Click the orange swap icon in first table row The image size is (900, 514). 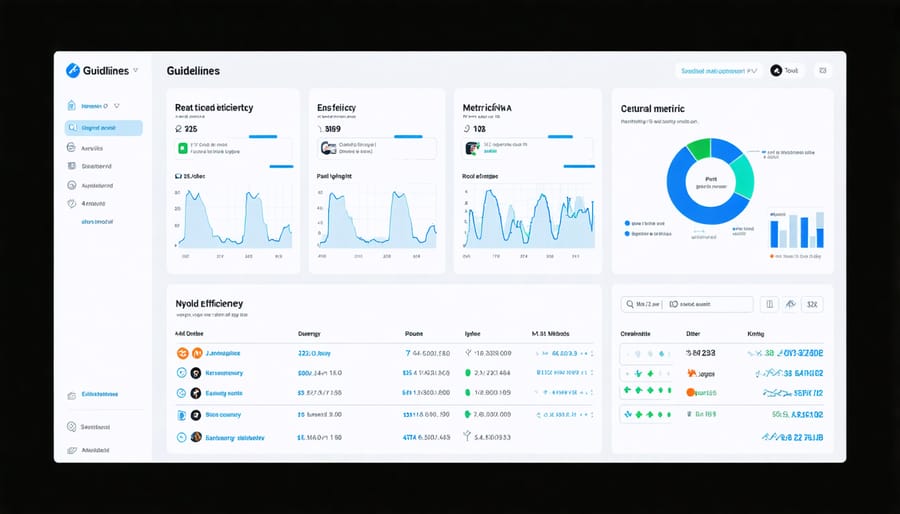[x=183, y=353]
